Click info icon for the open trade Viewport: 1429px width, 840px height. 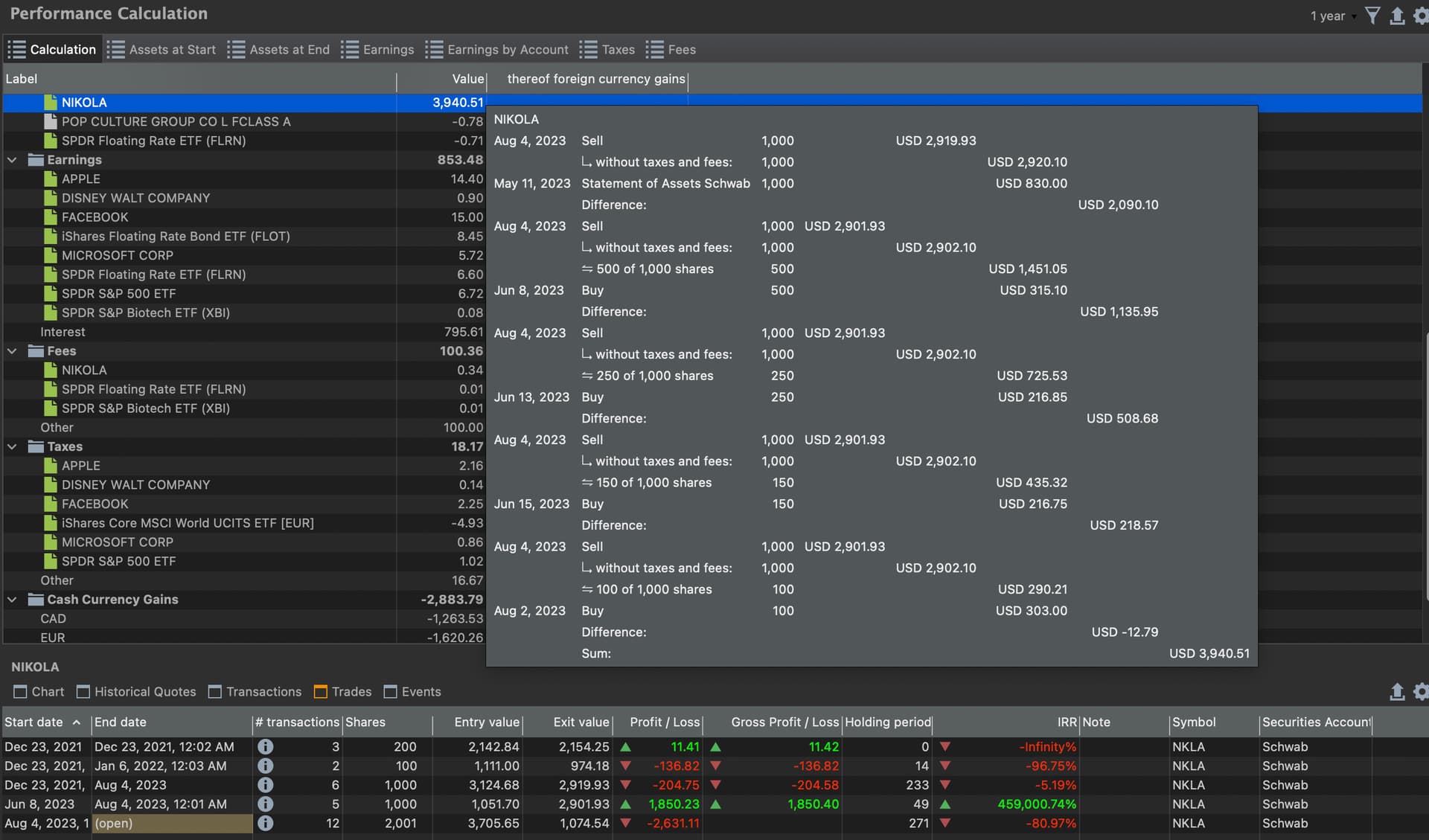click(x=265, y=824)
